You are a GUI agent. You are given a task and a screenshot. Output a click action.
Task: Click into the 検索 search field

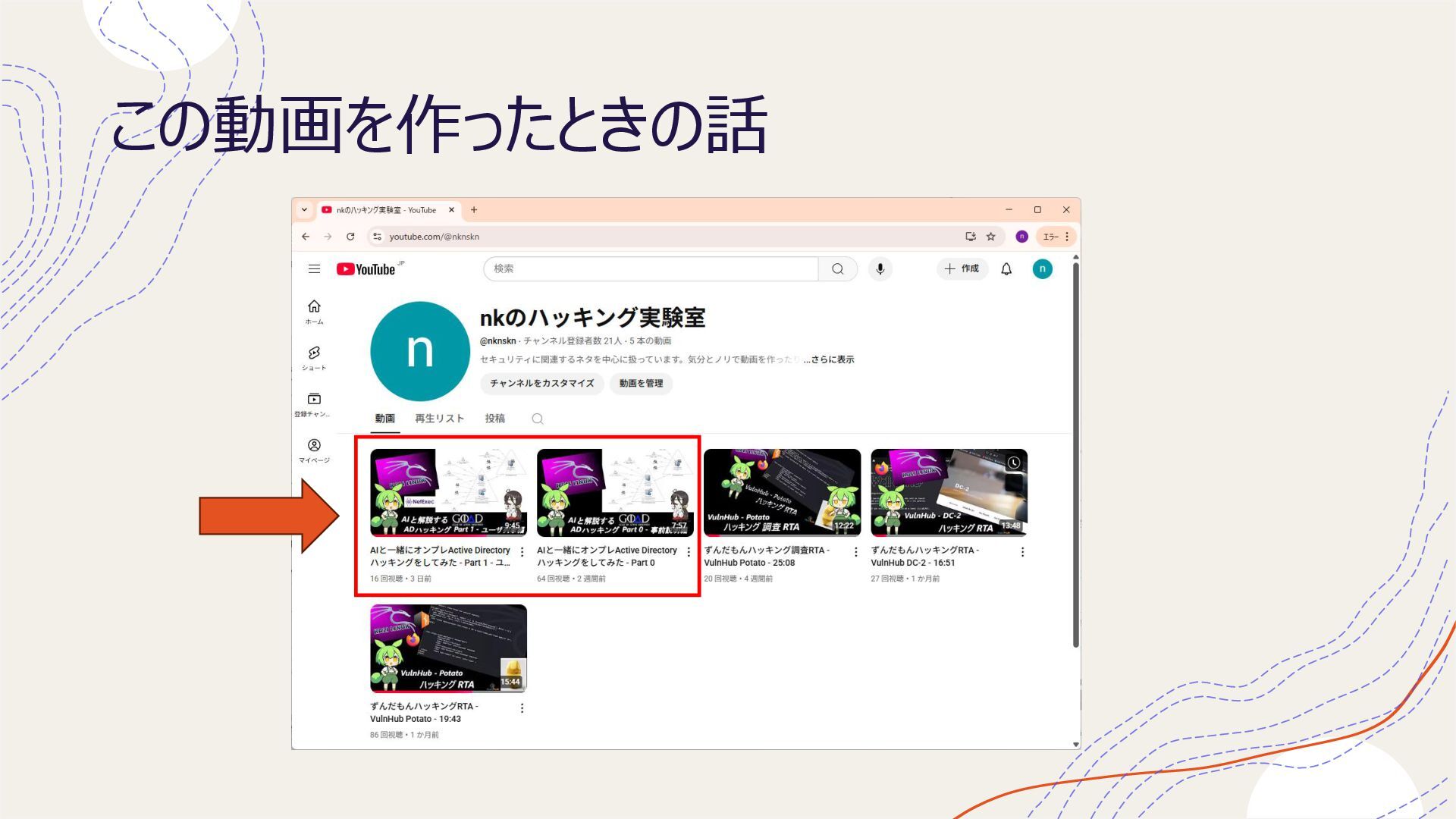point(651,269)
